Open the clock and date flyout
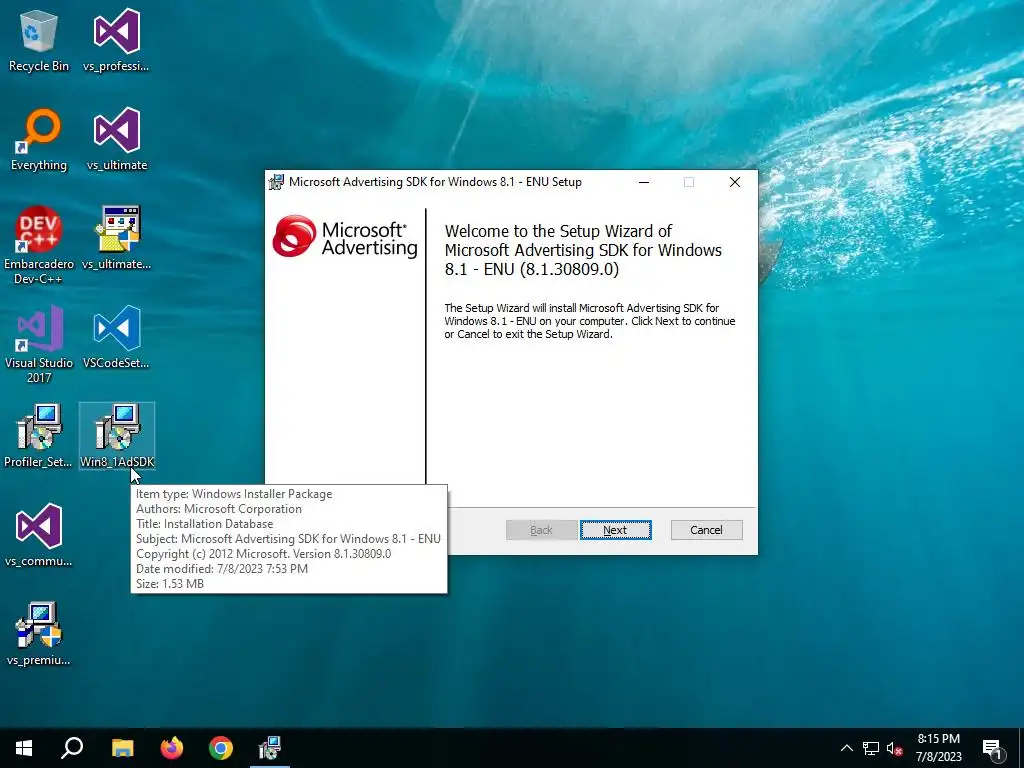Image resolution: width=1024 pixels, height=768 pixels. [938, 748]
